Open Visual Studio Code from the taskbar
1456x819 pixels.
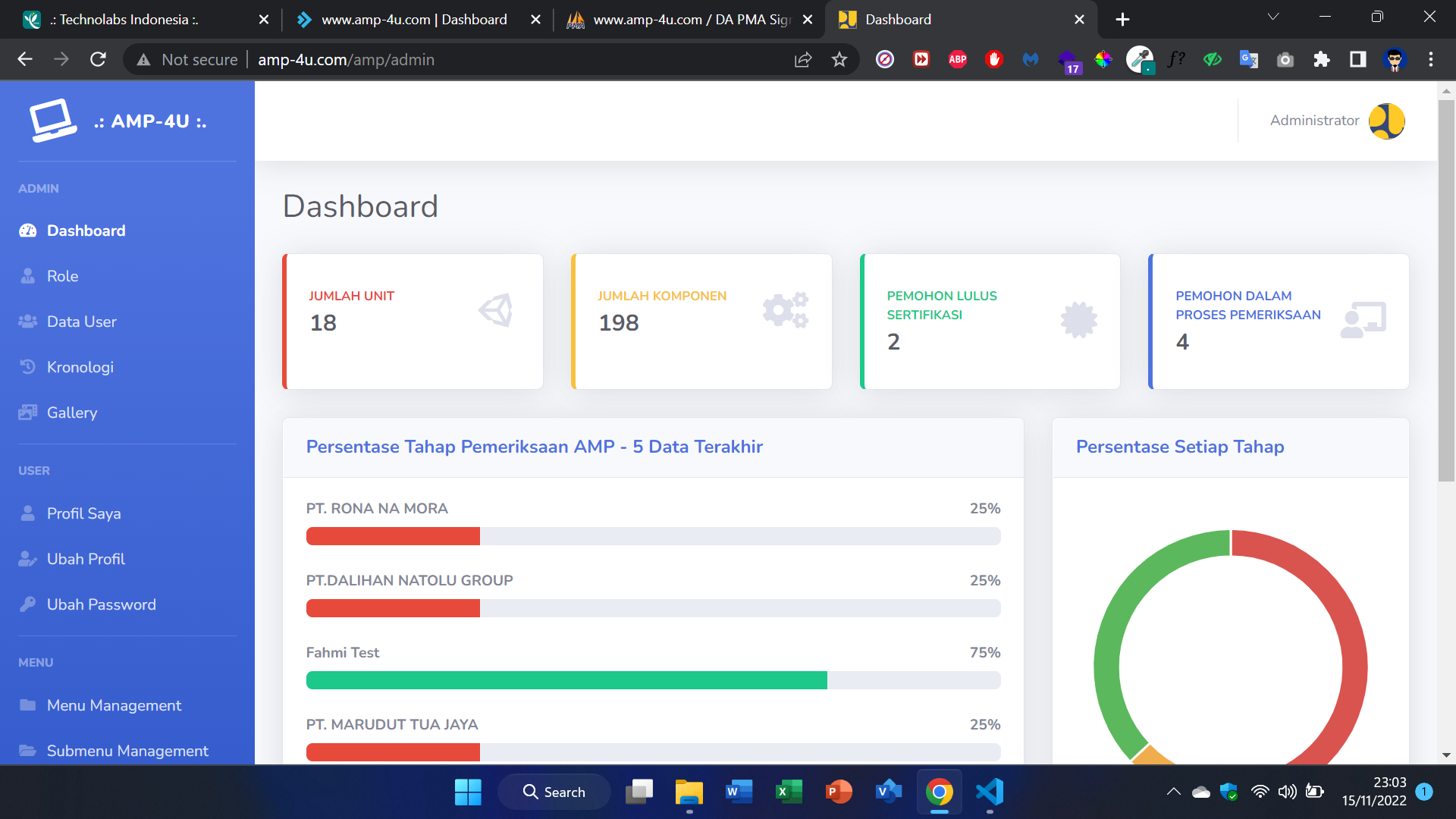(x=989, y=792)
